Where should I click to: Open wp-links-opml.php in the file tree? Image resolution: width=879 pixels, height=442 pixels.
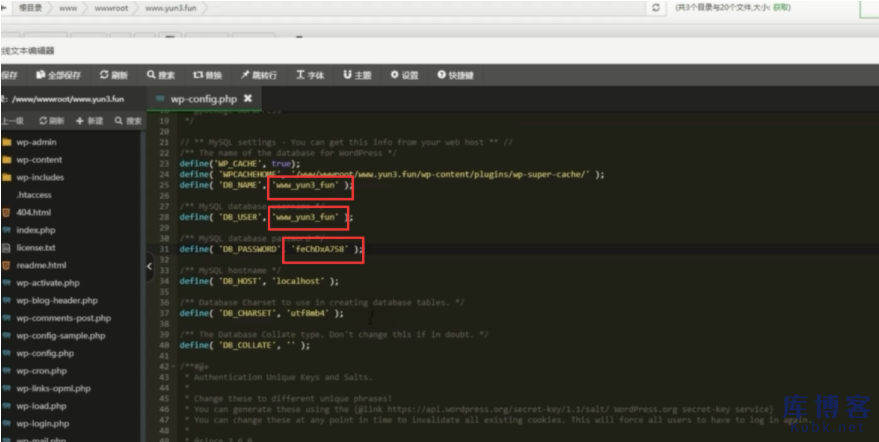pyautogui.click(x=53, y=388)
